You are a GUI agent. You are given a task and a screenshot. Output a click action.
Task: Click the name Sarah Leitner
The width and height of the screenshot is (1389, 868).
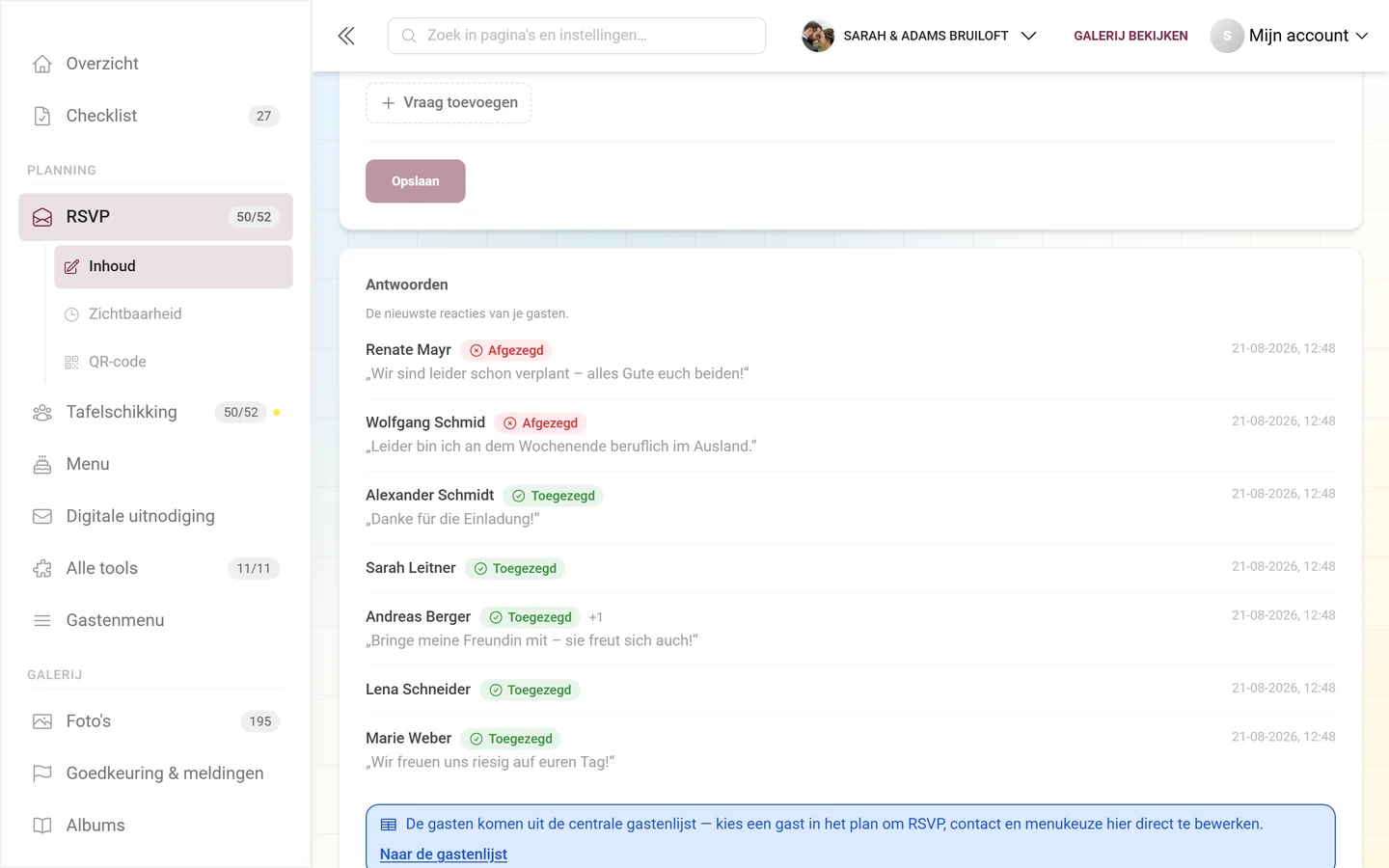click(x=411, y=568)
